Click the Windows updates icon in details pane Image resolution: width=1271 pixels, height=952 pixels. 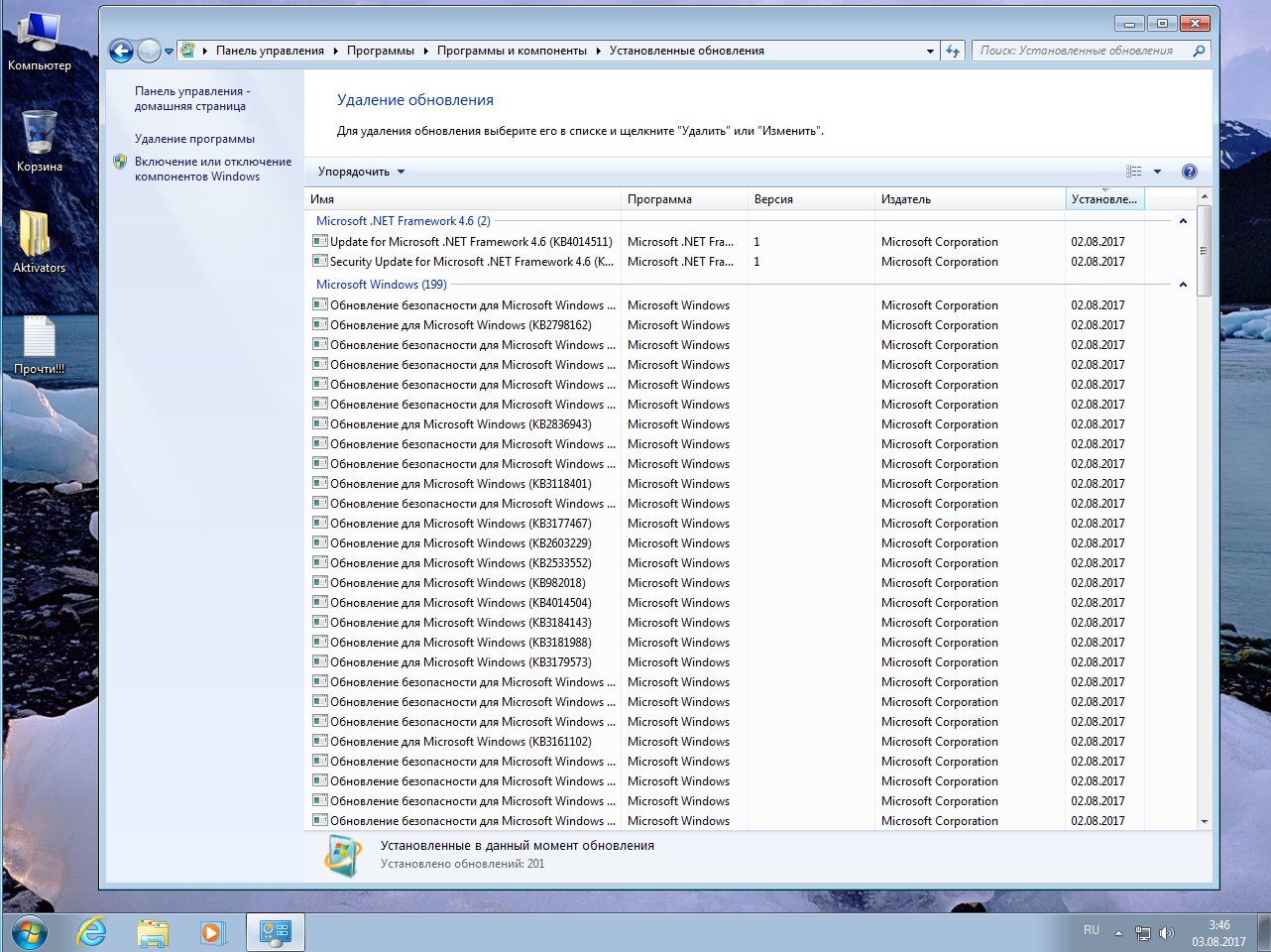(343, 856)
